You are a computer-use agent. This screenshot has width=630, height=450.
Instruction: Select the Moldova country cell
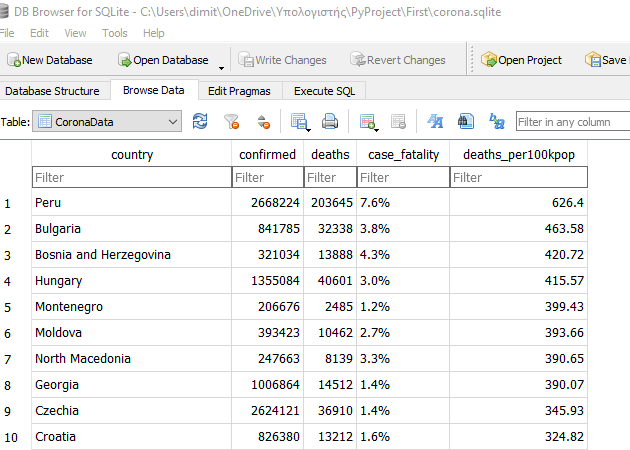tap(132, 333)
